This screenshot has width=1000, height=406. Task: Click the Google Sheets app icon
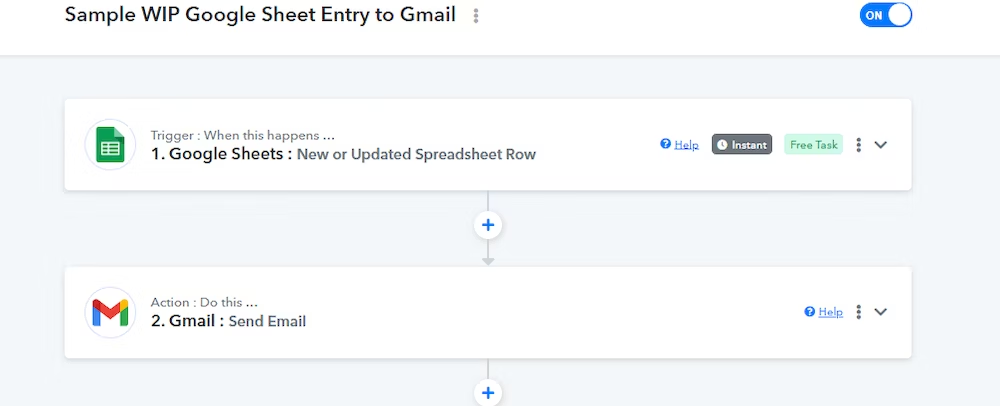point(110,145)
